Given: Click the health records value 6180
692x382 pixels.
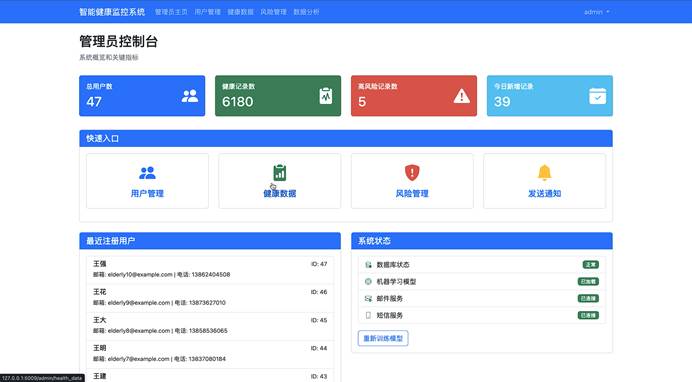Looking at the screenshot, I should click(237, 102).
